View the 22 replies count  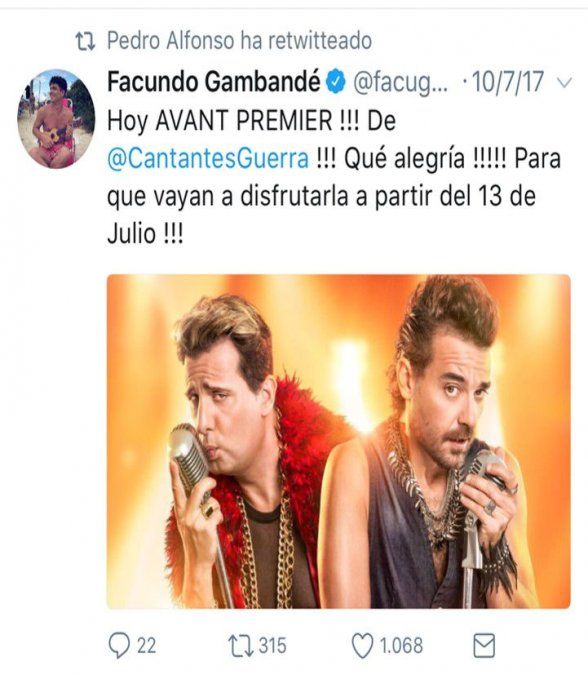[146, 646]
